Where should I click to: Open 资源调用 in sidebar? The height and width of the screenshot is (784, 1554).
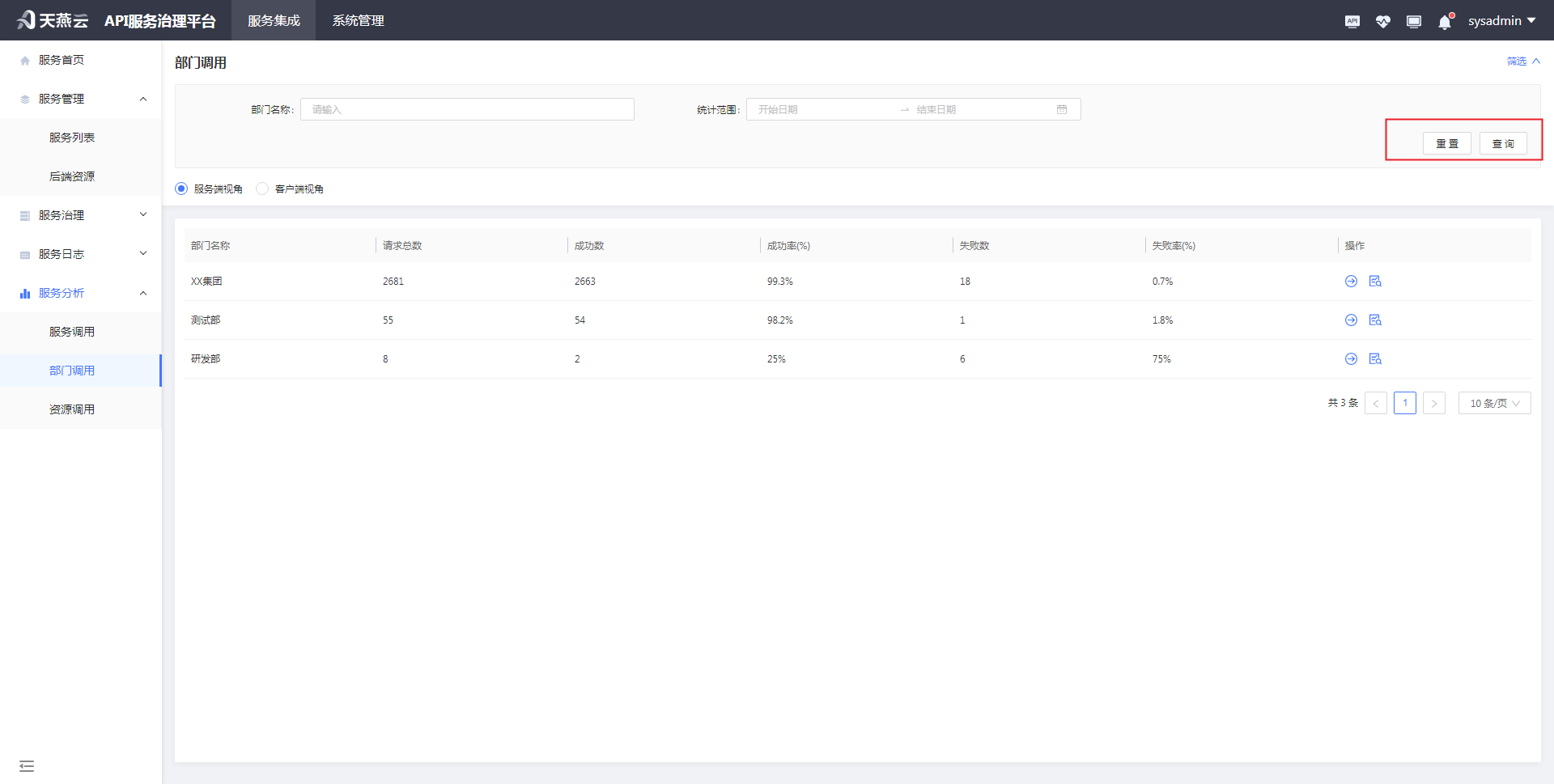click(72, 409)
